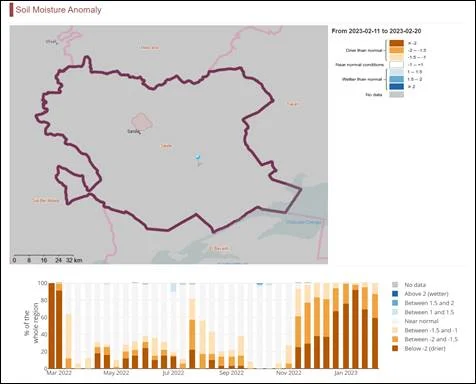Click the last bar on the chart's right end
This screenshot has height=384, width=476.
pyautogui.click(x=375, y=326)
